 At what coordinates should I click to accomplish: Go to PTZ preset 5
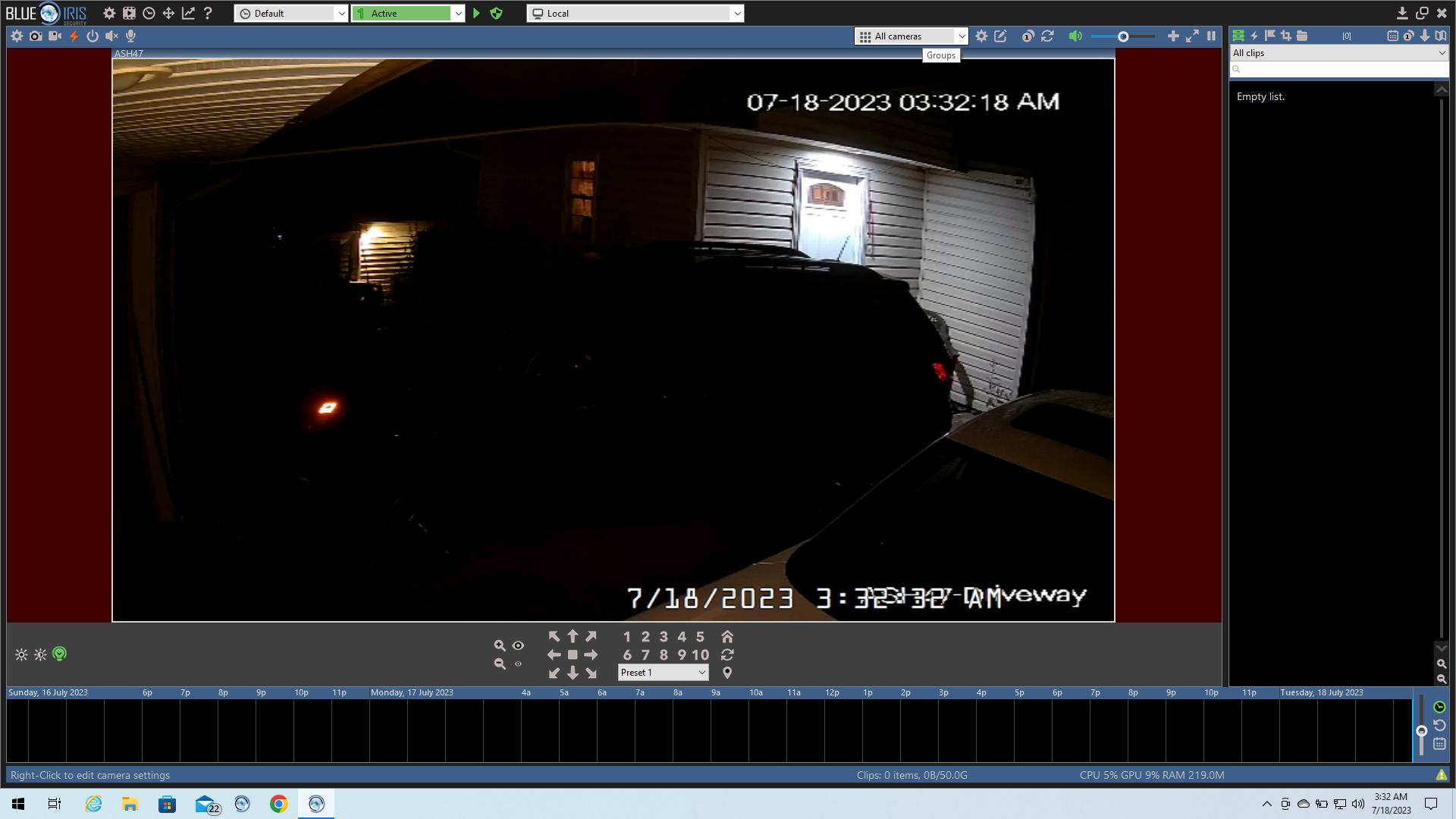tap(700, 637)
